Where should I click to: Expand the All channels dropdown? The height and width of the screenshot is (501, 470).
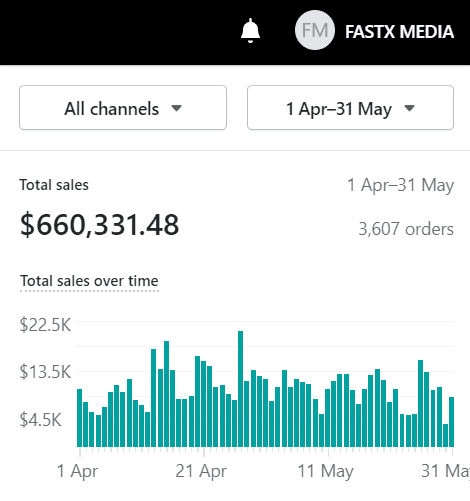(x=123, y=108)
